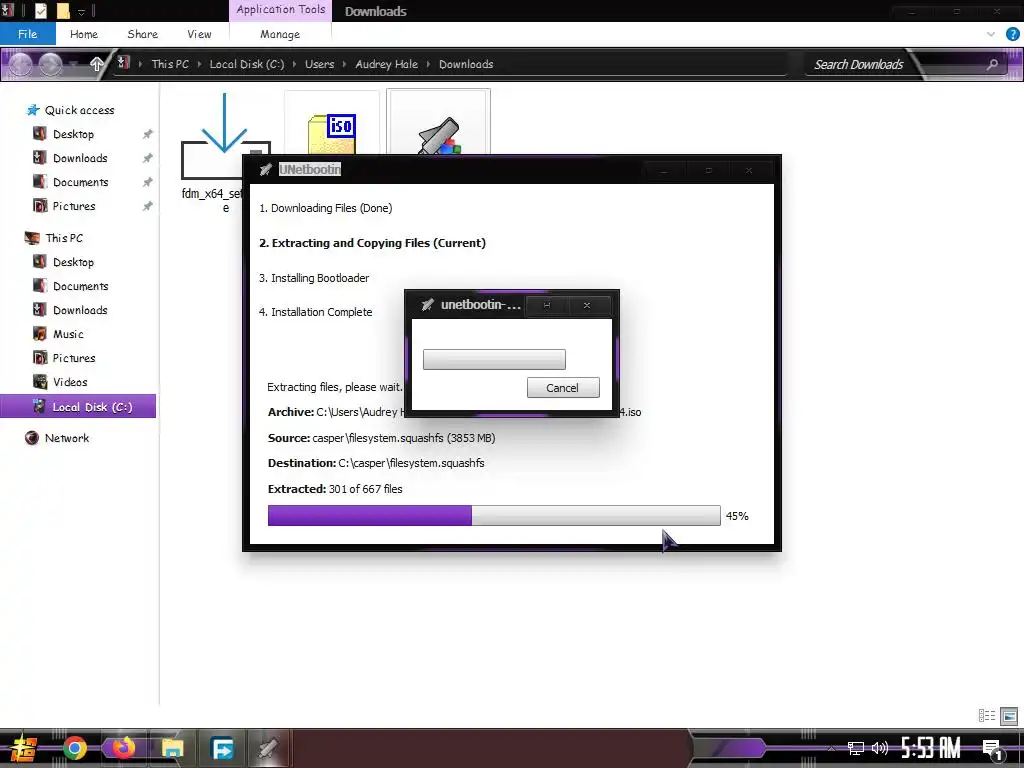Click the Network globe icon in sidebar
The height and width of the screenshot is (768, 1024).
coord(31,438)
